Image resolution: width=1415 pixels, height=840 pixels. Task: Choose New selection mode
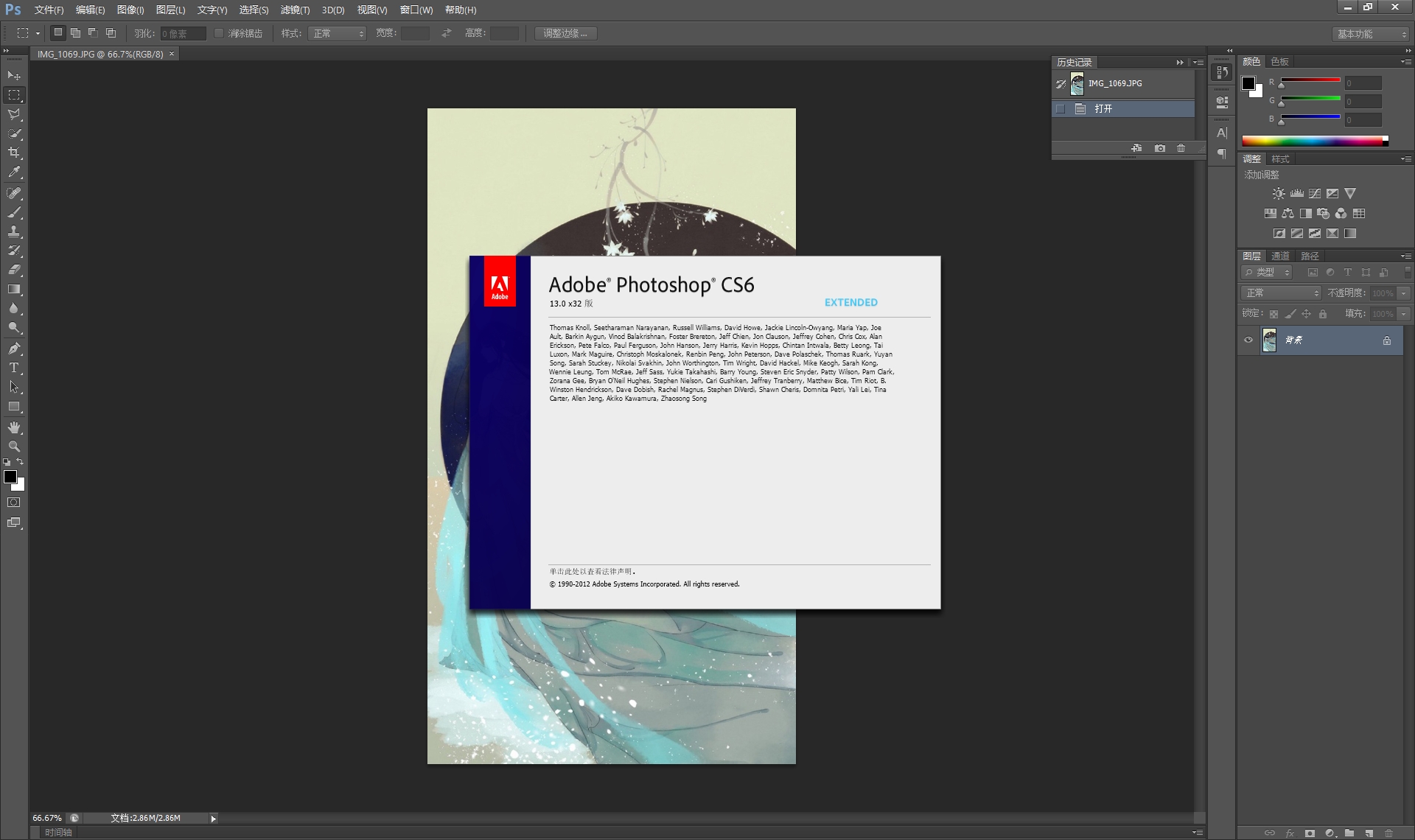coord(58,32)
